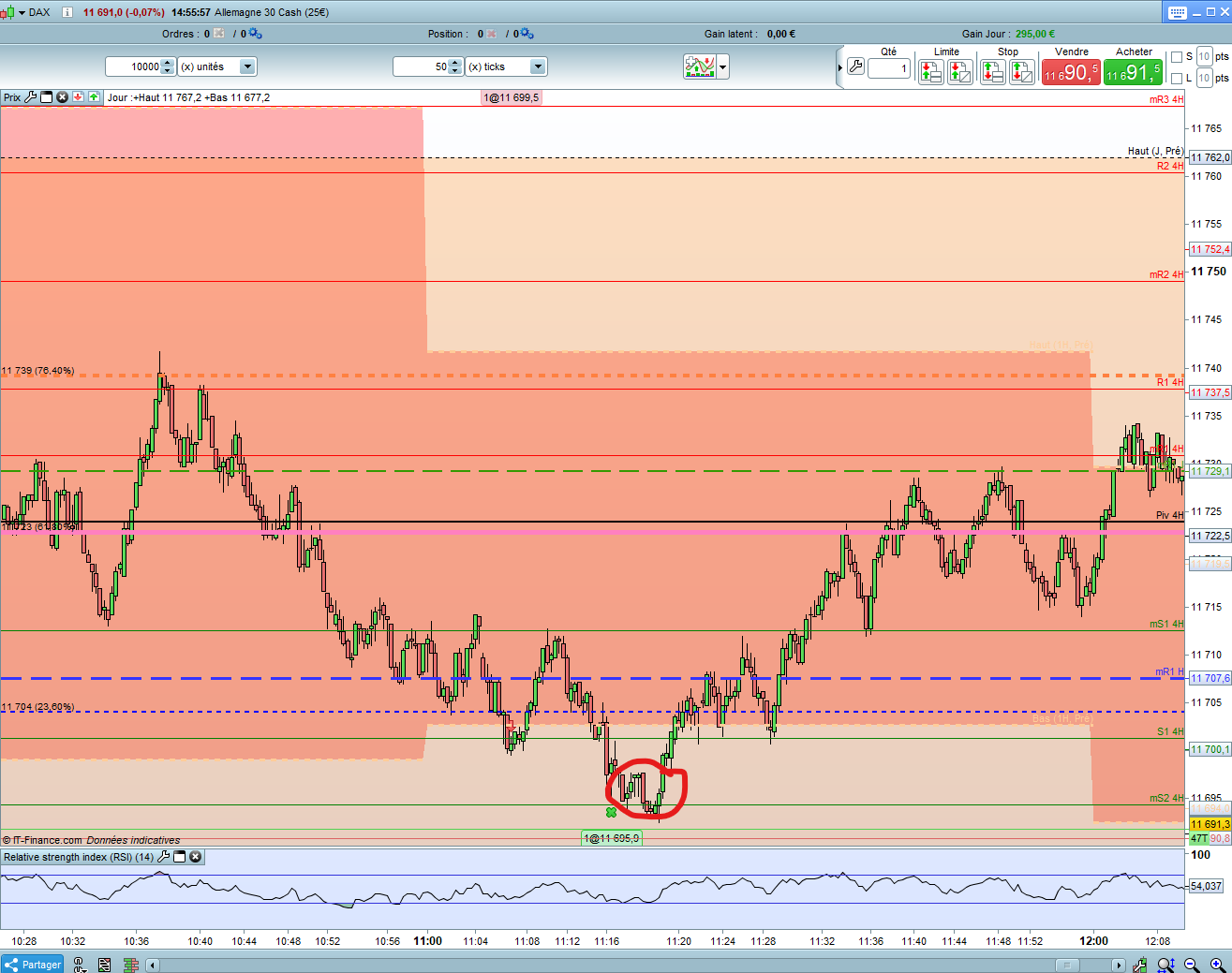The width and height of the screenshot is (1232, 973).
Task: Click the Gain latent 0,00 € value
Action: click(x=781, y=34)
